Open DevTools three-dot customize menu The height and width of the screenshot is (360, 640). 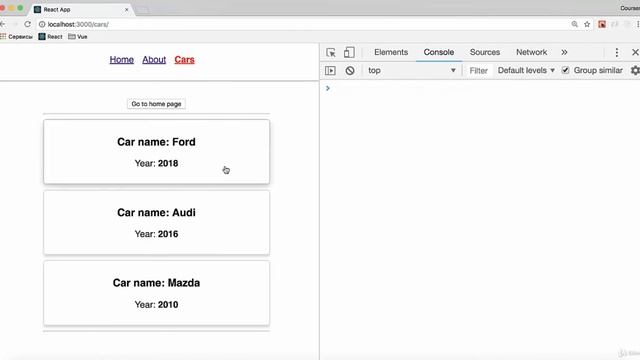click(x=617, y=52)
